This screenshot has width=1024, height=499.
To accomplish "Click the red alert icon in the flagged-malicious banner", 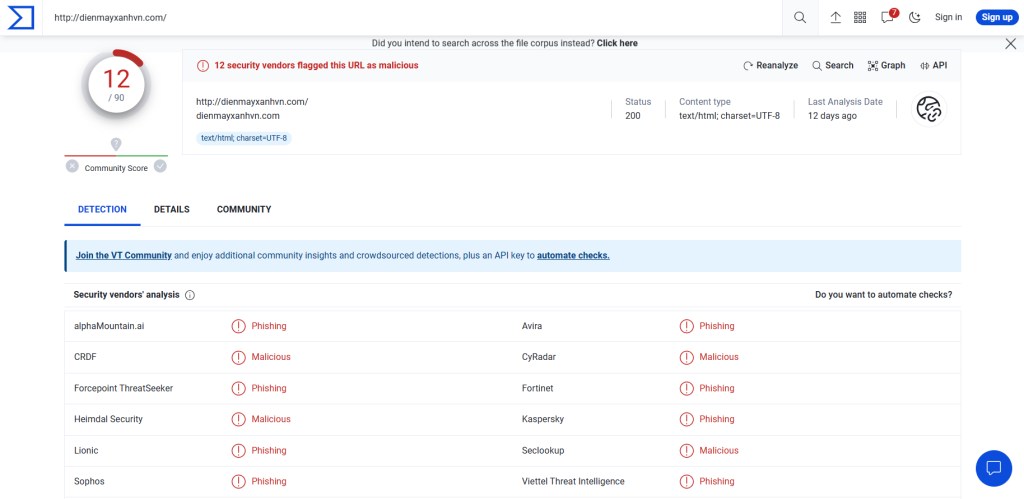I will click(x=203, y=65).
